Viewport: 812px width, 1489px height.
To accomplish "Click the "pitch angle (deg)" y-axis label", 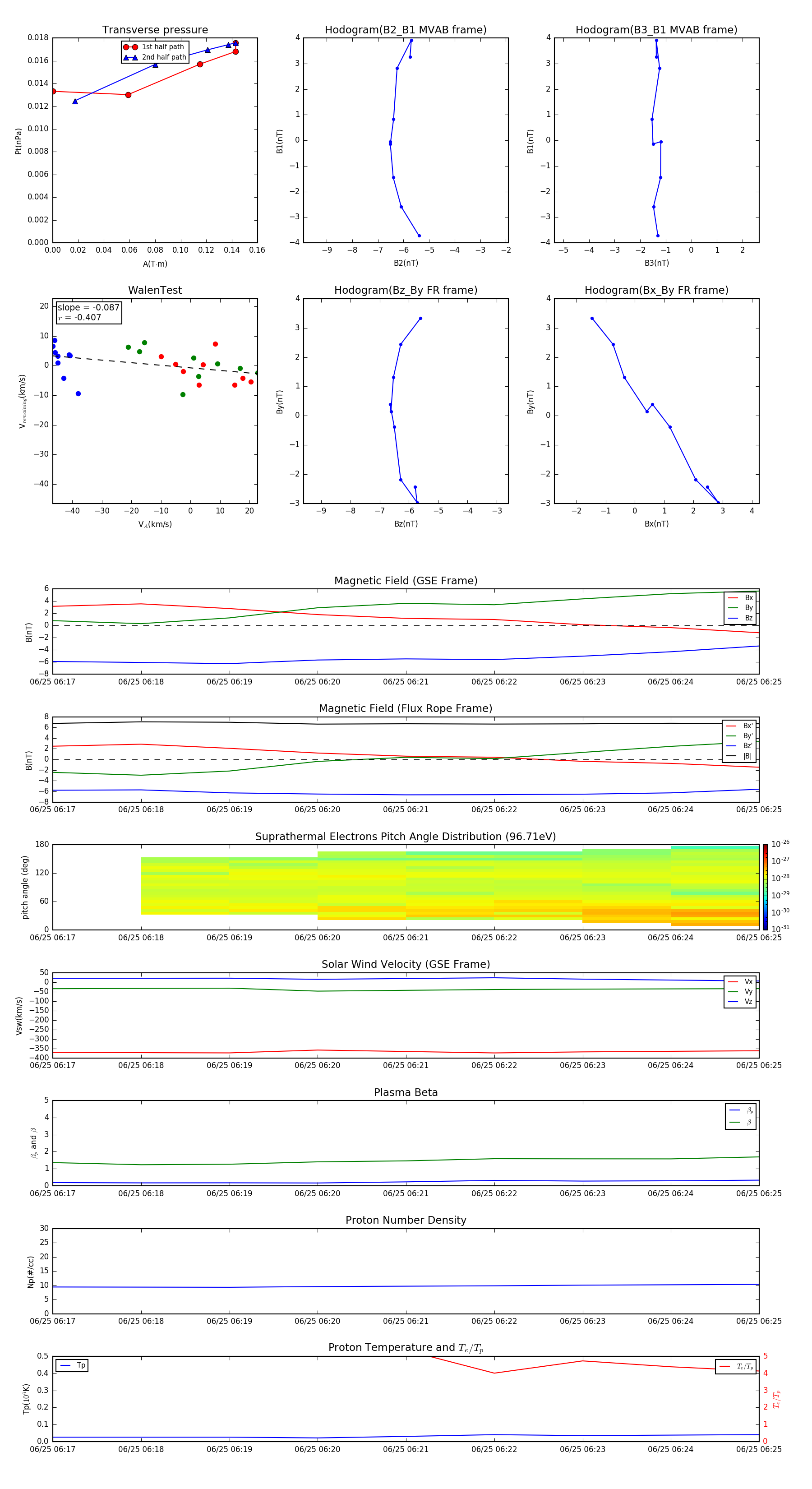I will 25,887.
